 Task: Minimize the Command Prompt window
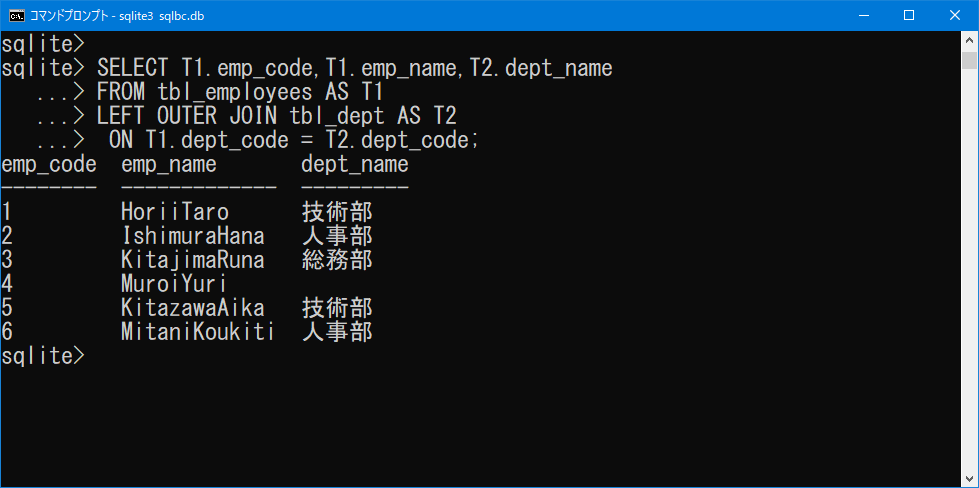pos(863,16)
